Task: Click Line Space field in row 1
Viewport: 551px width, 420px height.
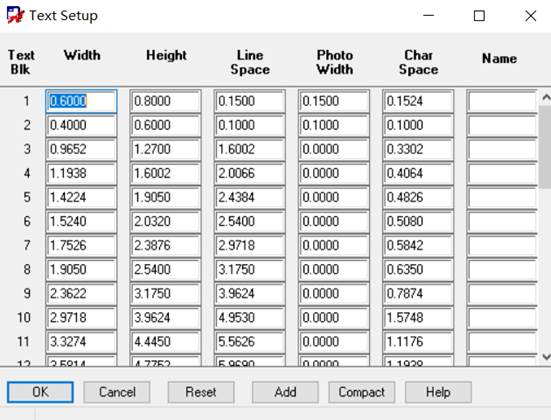Action: point(250,101)
